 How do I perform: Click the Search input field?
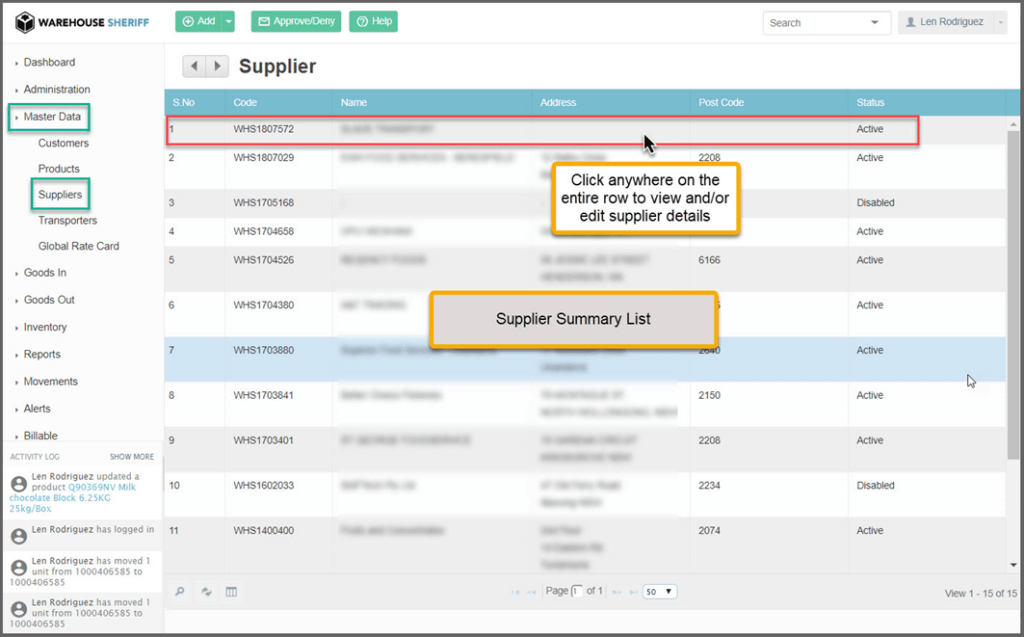(x=815, y=23)
